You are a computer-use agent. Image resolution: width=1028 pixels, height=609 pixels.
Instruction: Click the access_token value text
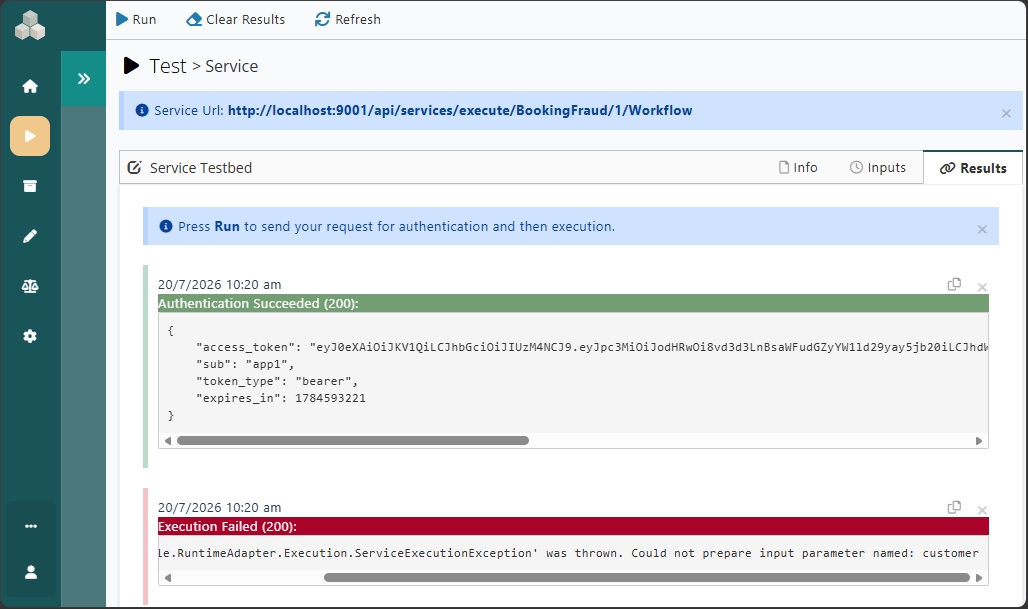click(648, 347)
